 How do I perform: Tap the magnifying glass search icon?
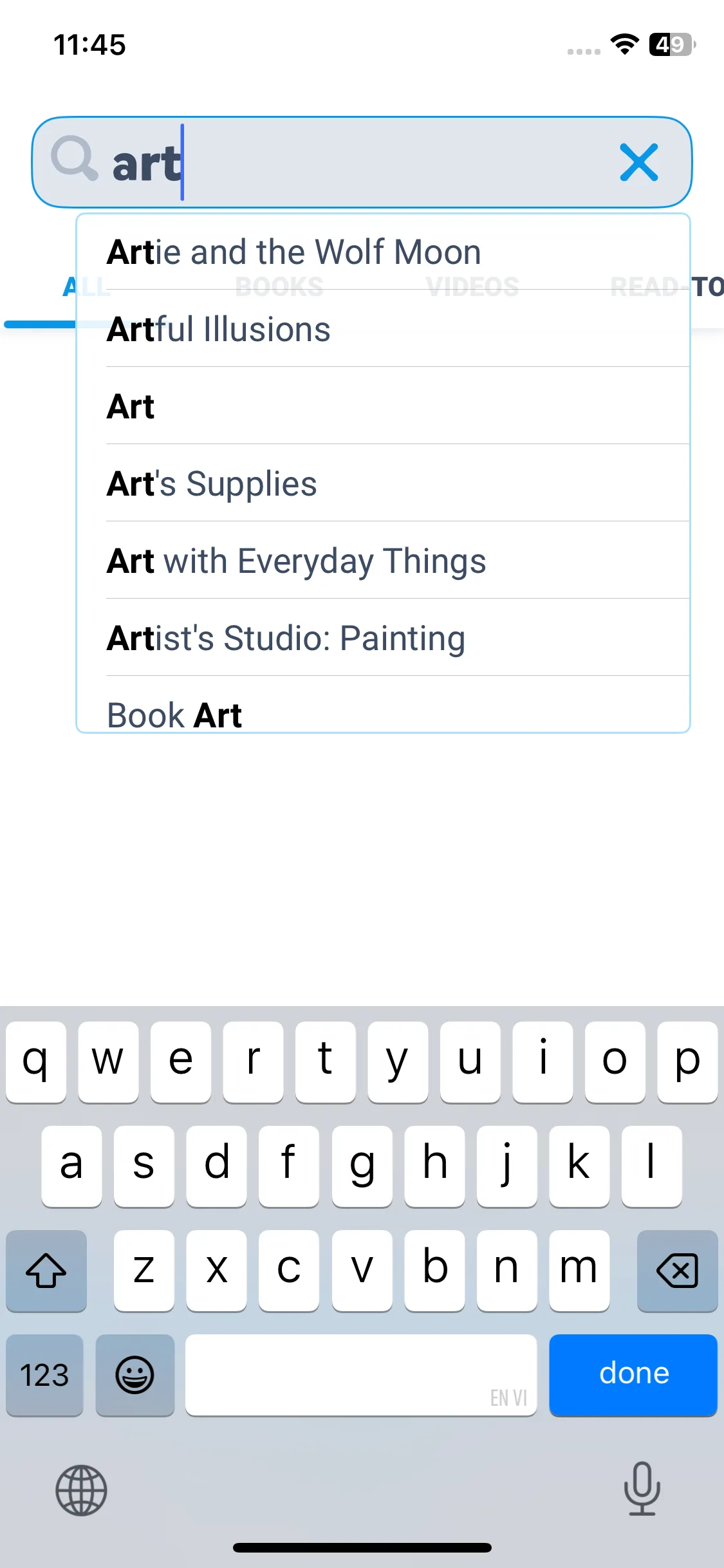click(x=75, y=159)
